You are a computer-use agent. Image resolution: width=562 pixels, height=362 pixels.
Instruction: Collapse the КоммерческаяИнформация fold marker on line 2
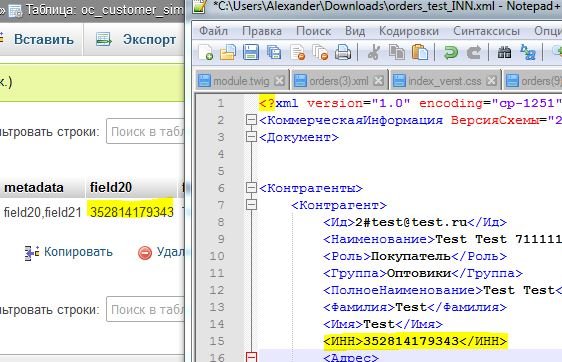pyautogui.click(x=252, y=120)
